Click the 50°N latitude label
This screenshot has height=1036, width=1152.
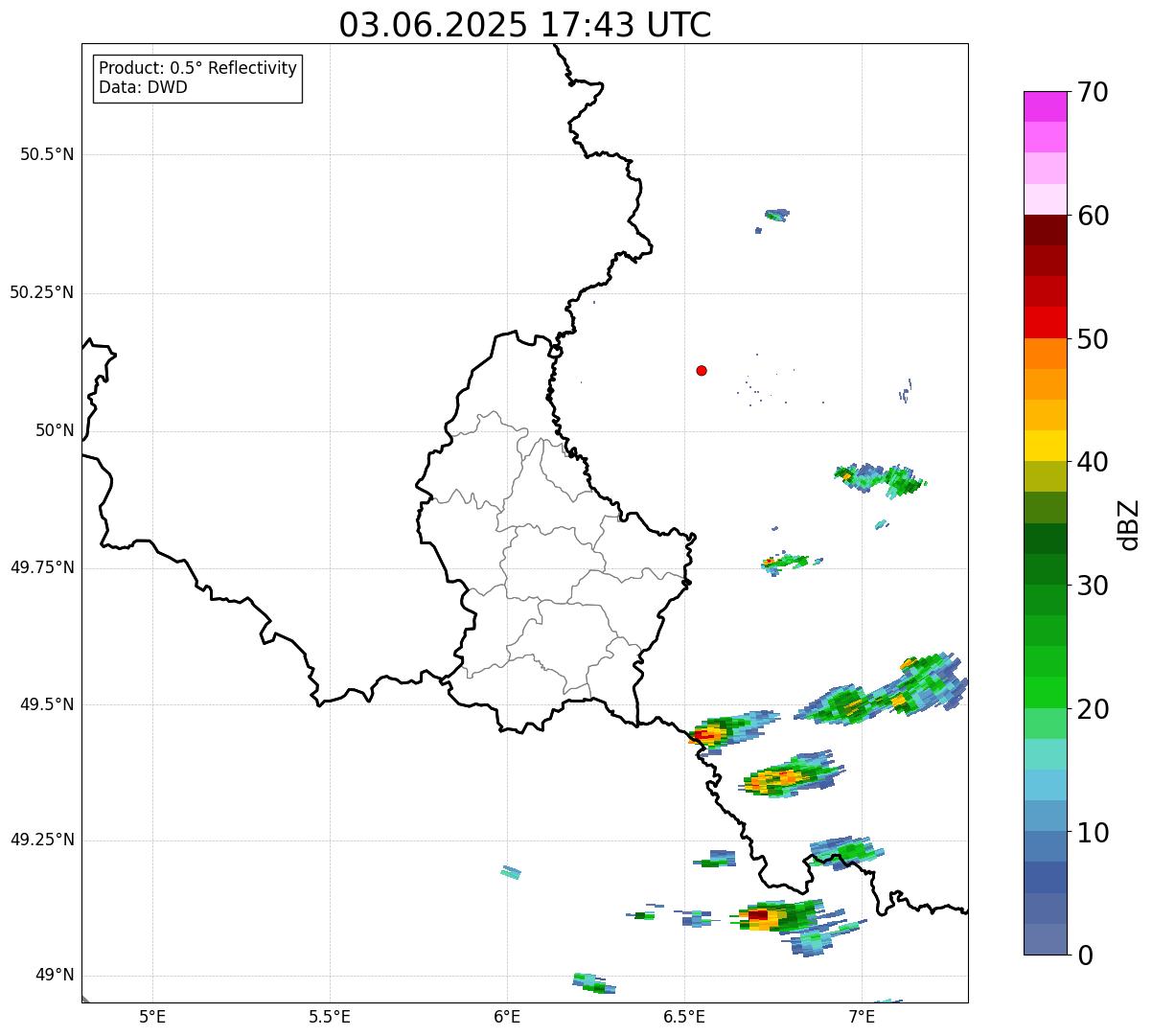click(x=55, y=430)
